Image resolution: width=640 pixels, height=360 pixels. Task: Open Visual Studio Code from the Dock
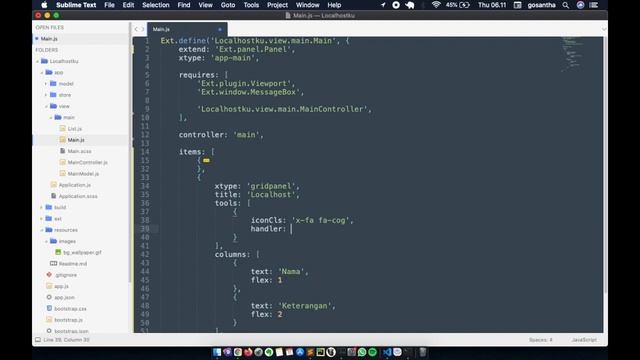pos(387,352)
